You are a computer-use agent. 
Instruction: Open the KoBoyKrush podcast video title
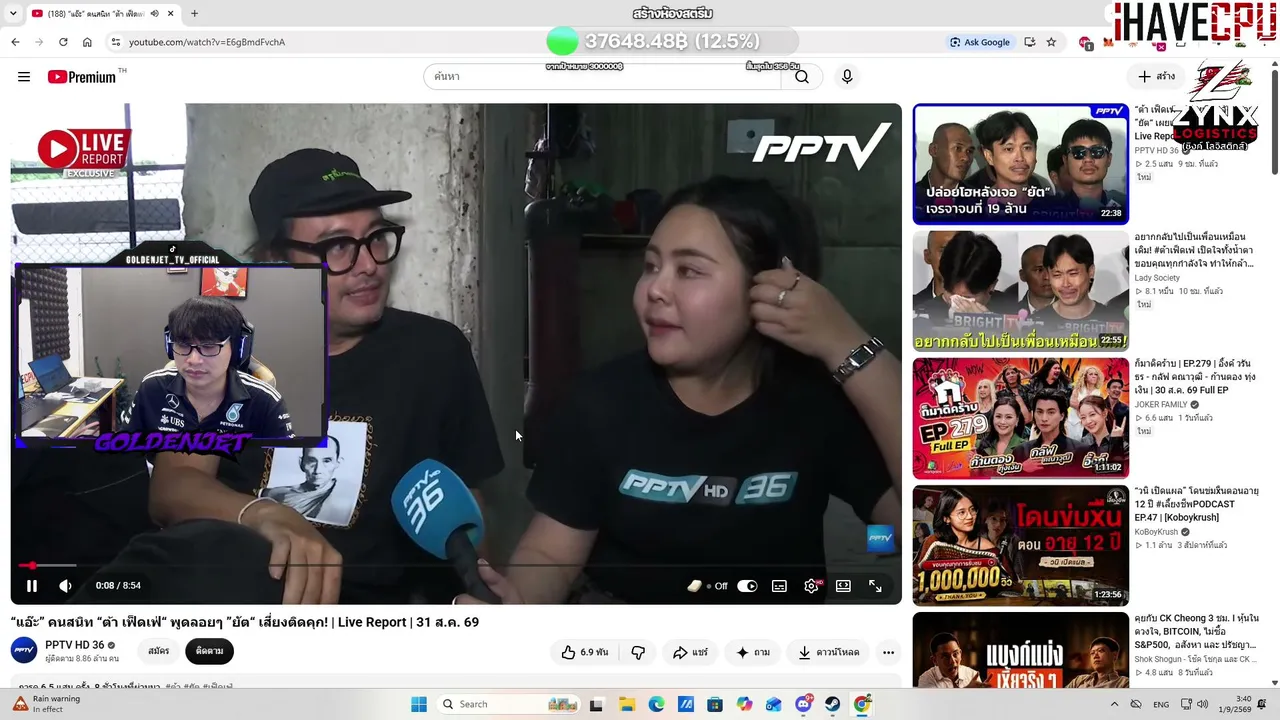[x=1196, y=505]
